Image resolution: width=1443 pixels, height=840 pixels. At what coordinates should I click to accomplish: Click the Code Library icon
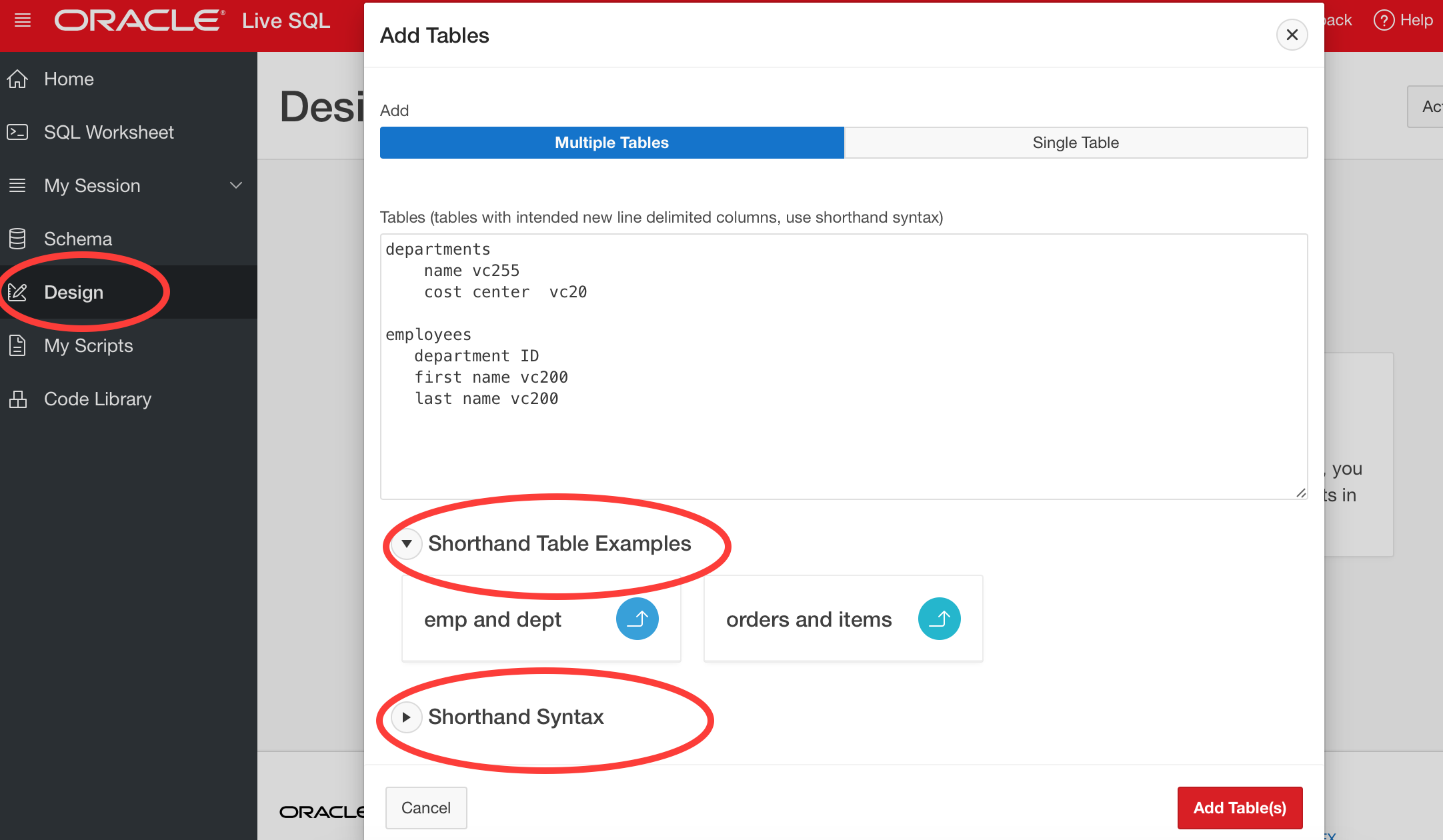17,399
